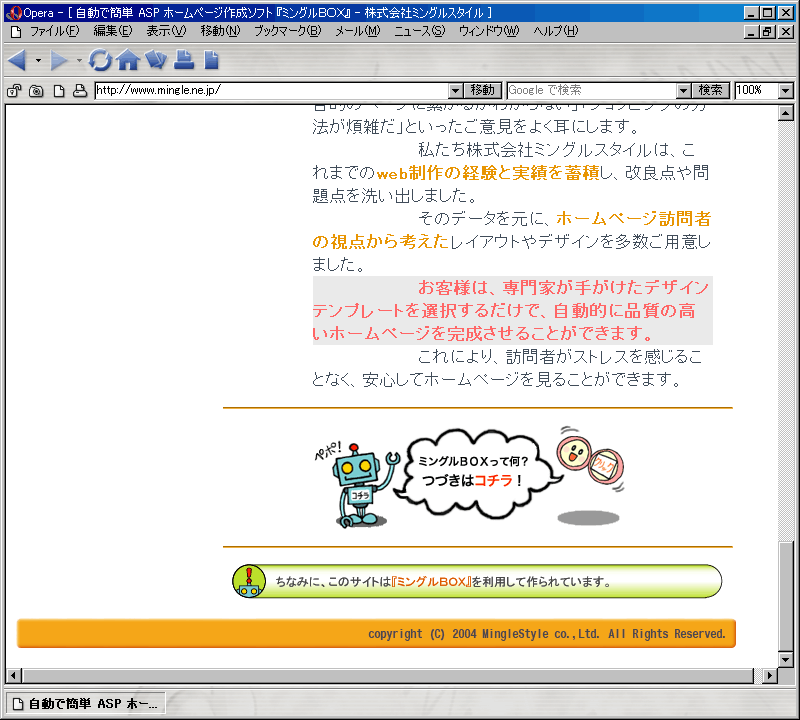Toggle images with the camera icon
This screenshot has width=800, height=720.
[36, 91]
